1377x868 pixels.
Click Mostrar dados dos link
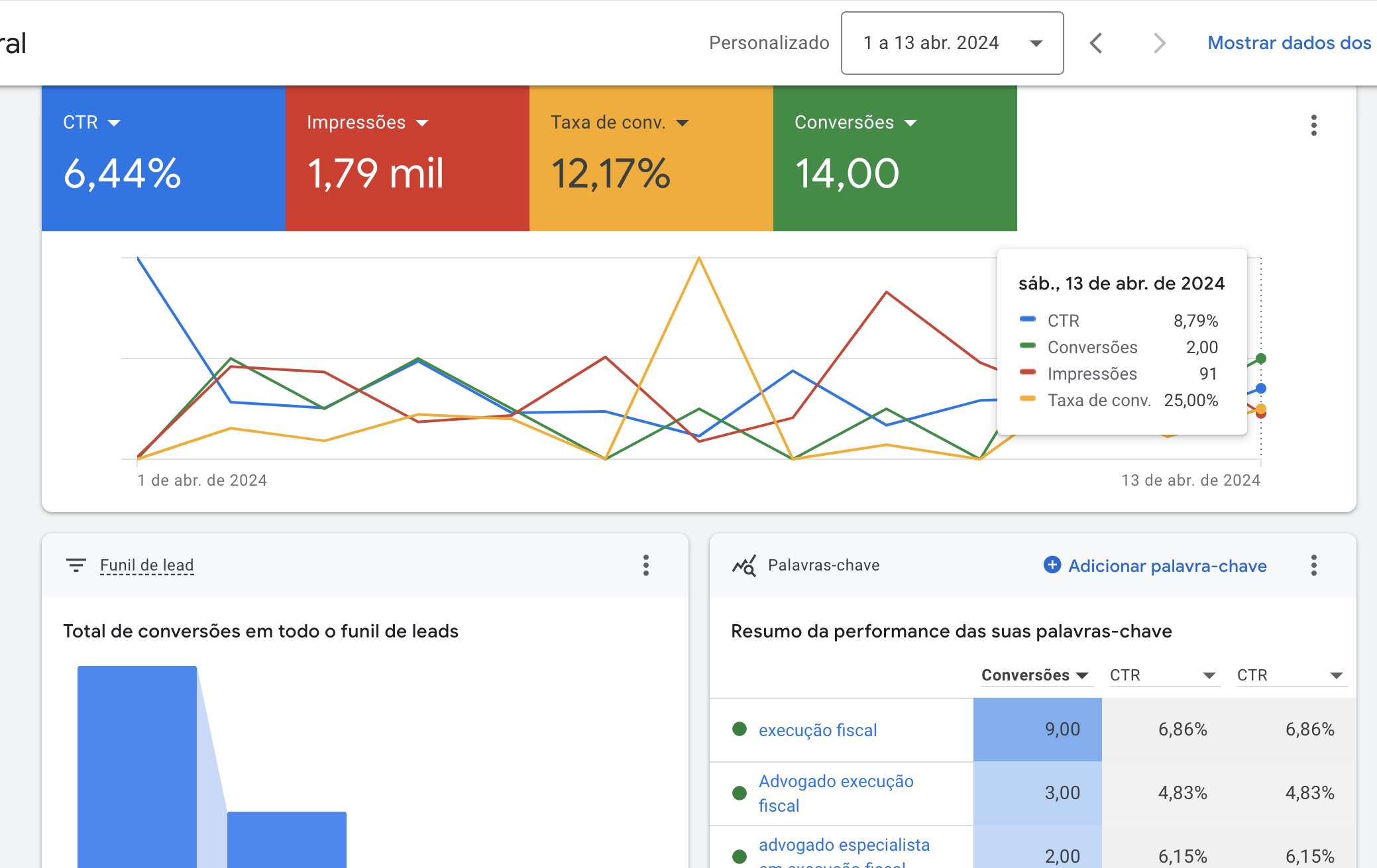1289,43
